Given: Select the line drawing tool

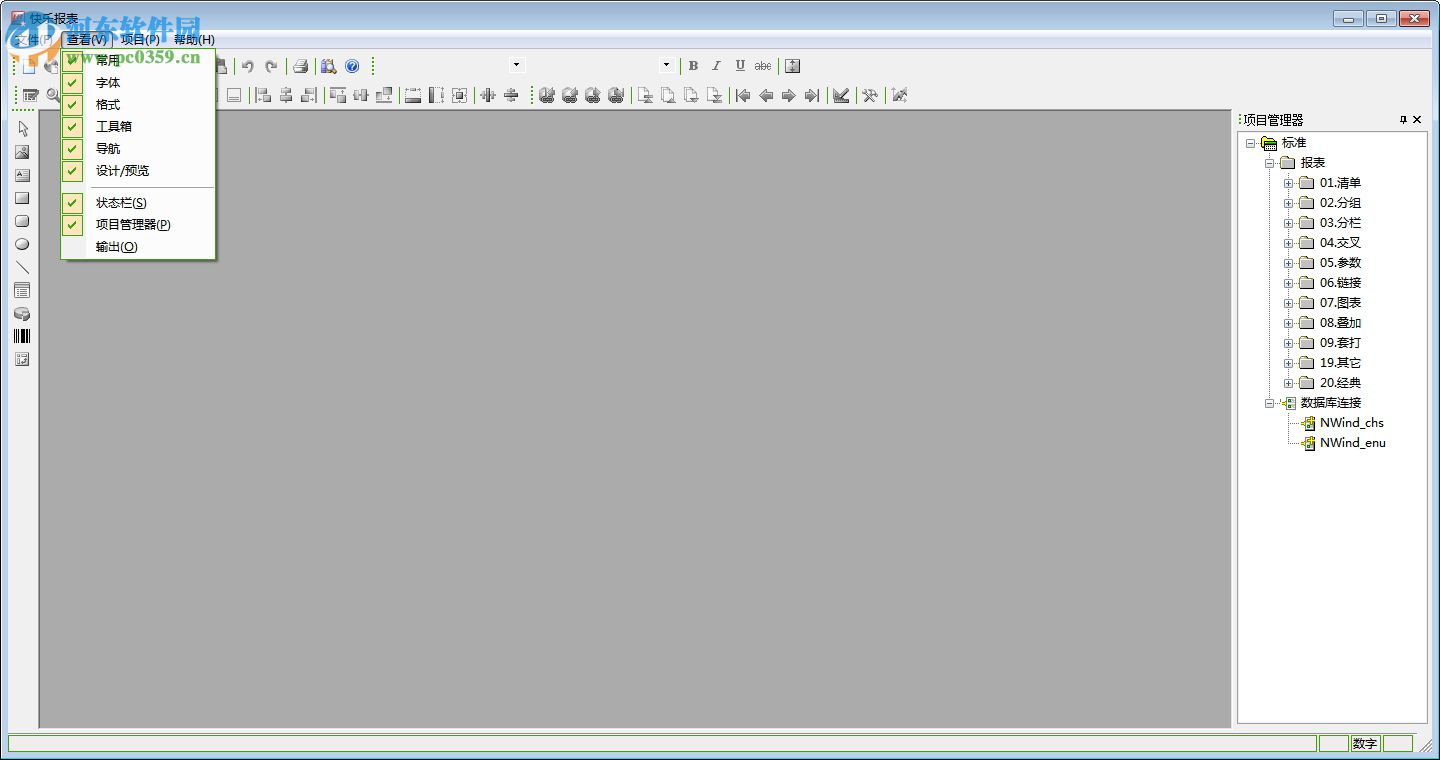Looking at the screenshot, I should point(22,267).
